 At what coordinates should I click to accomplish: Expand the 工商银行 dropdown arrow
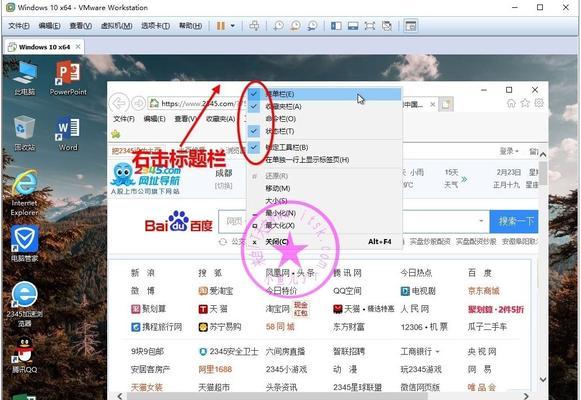[438, 351]
